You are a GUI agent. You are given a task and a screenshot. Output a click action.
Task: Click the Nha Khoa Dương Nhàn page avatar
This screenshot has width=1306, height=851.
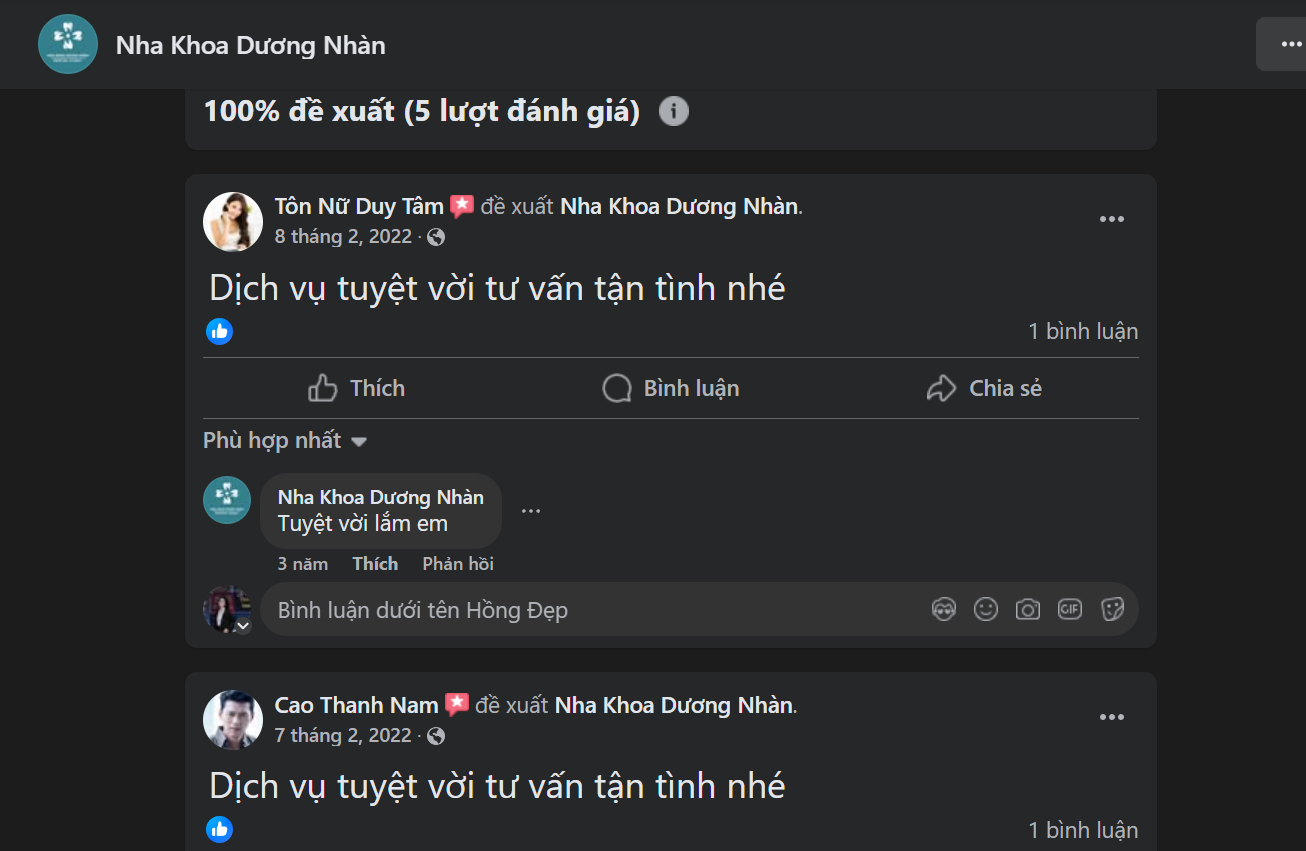click(67, 44)
